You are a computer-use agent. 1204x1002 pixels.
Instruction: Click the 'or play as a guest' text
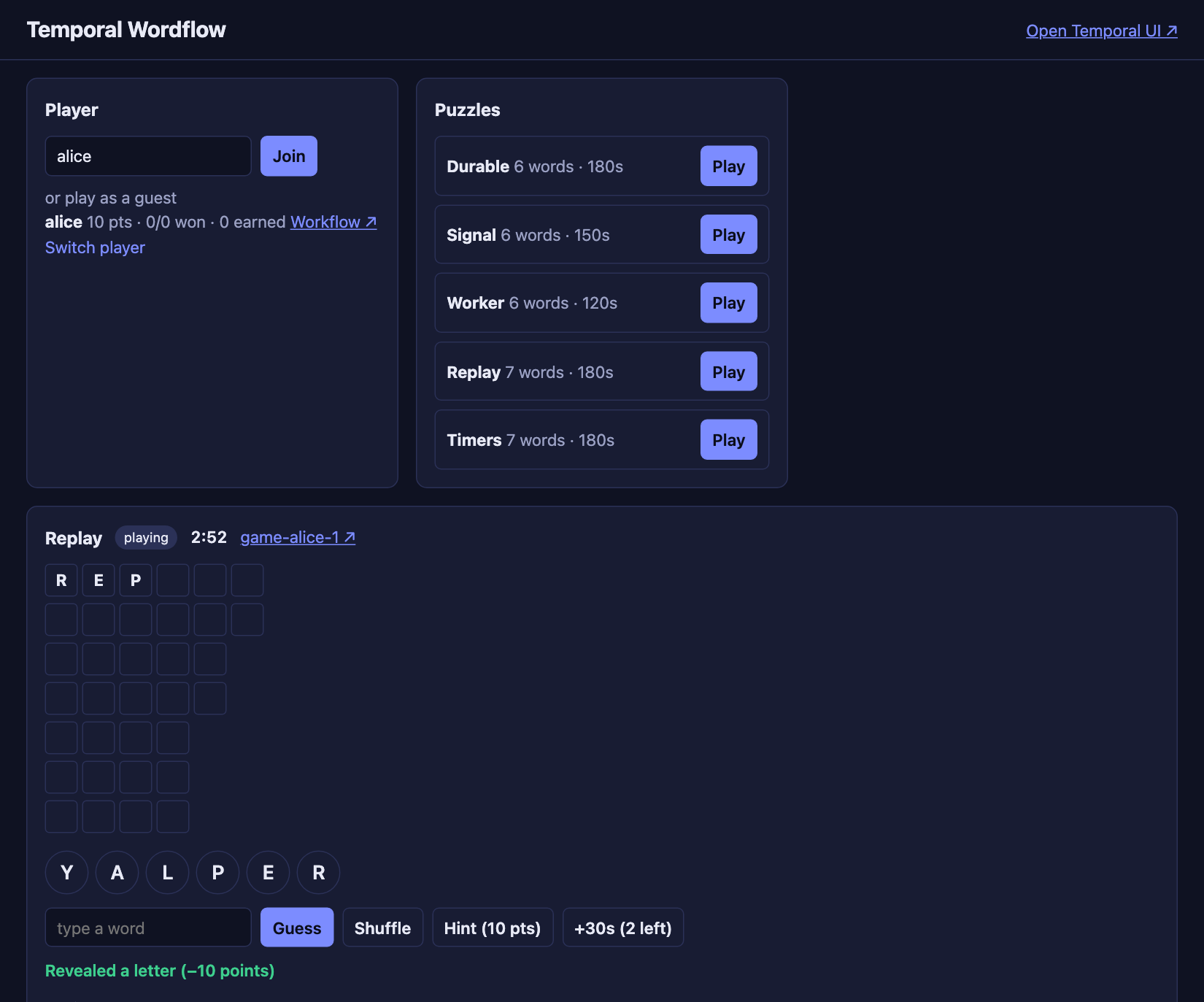(x=111, y=198)
